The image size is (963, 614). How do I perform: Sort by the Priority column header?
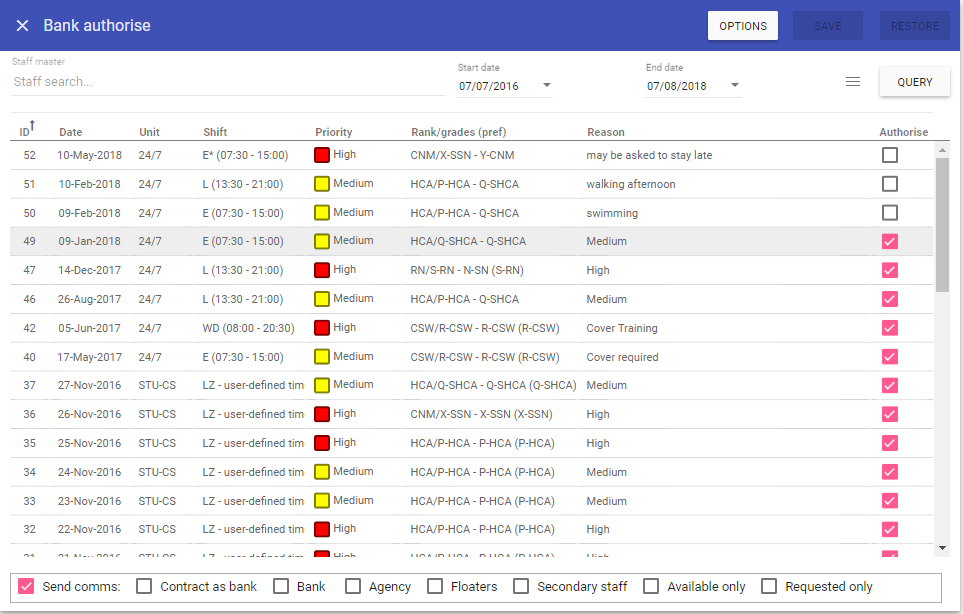pos(333,132)
